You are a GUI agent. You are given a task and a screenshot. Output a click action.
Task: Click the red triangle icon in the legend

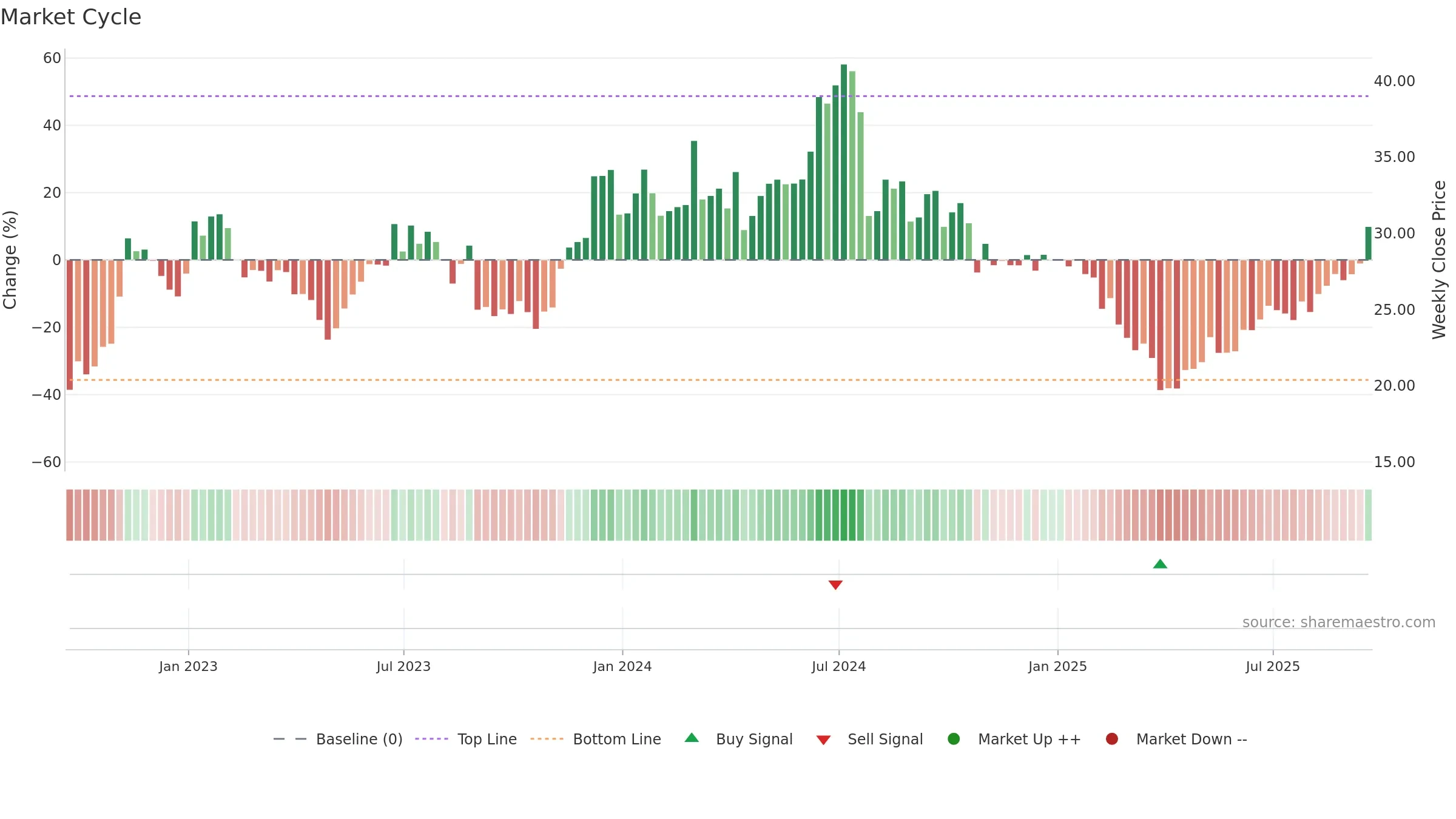(x=823, y=740)
